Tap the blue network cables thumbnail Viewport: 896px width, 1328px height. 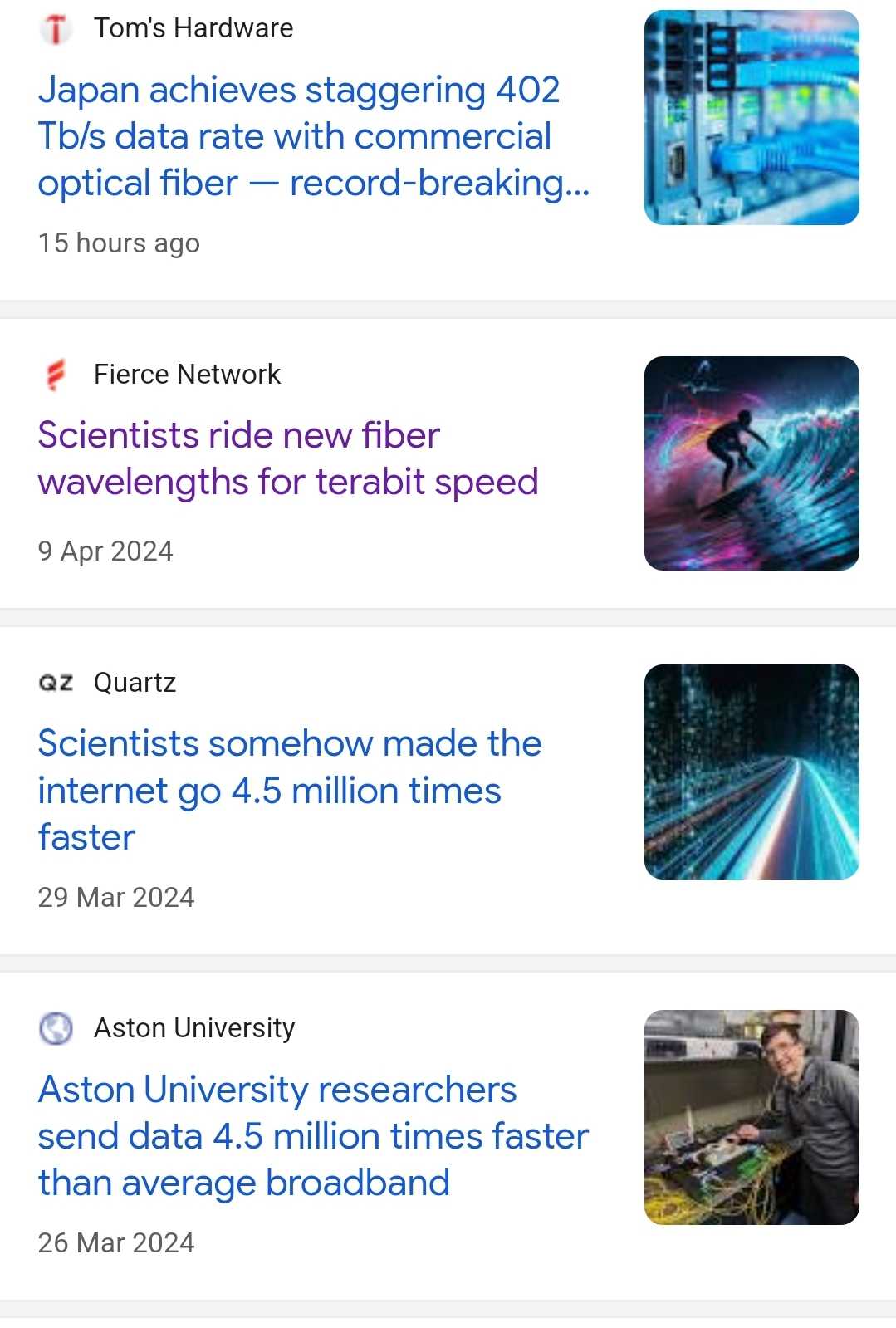pos(752,117)
